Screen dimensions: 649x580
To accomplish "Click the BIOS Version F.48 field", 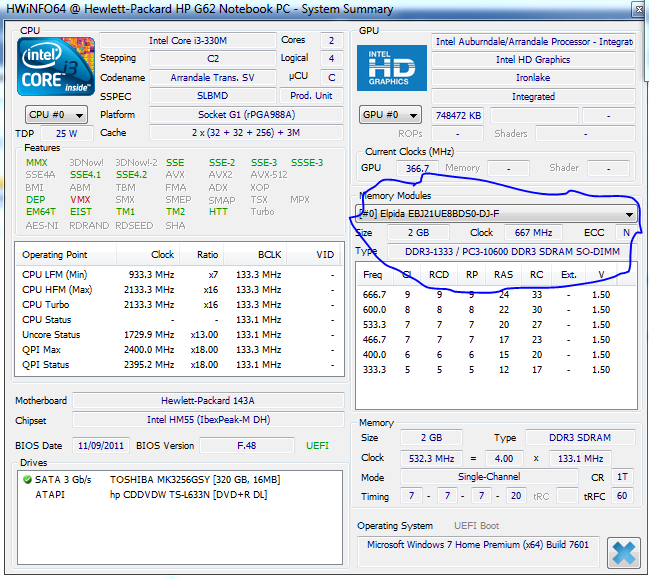I will click(247, 445).
